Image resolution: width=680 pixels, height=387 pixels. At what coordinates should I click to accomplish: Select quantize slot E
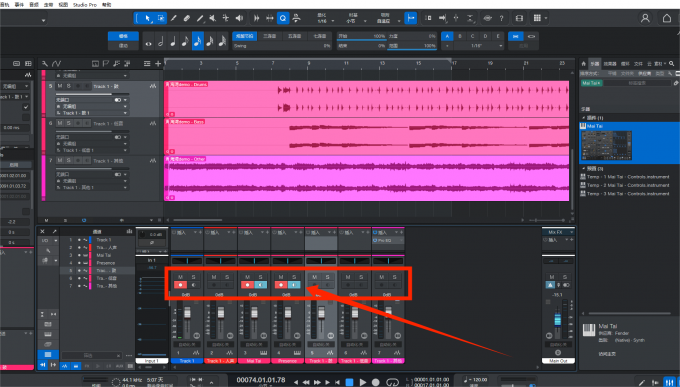pyautogui.click(x=498, y=36)
